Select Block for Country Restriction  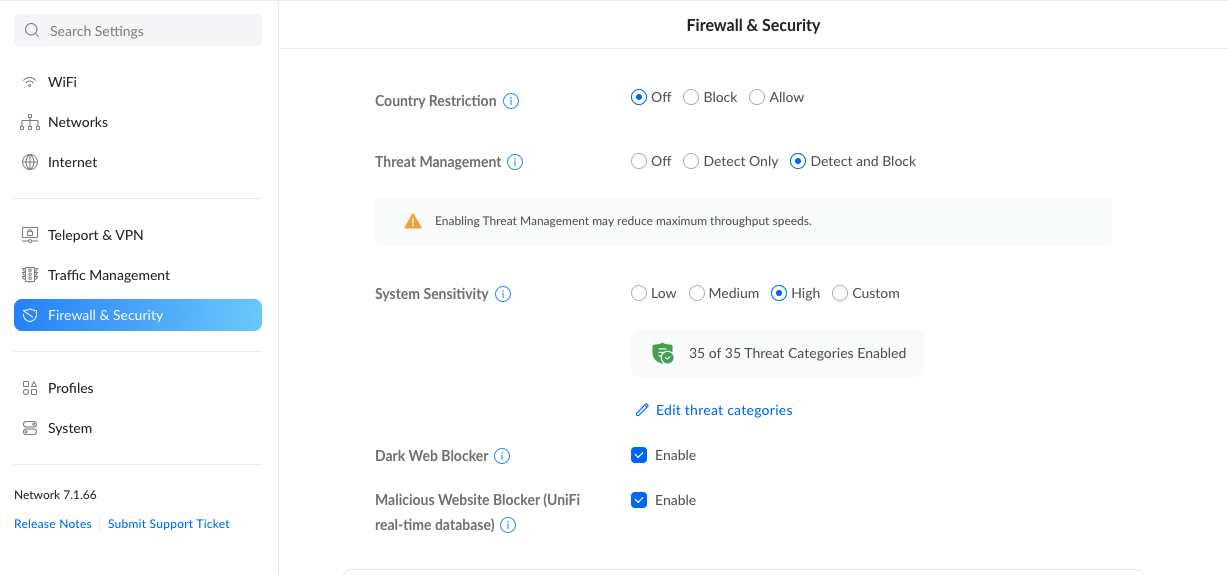[691, 97]
